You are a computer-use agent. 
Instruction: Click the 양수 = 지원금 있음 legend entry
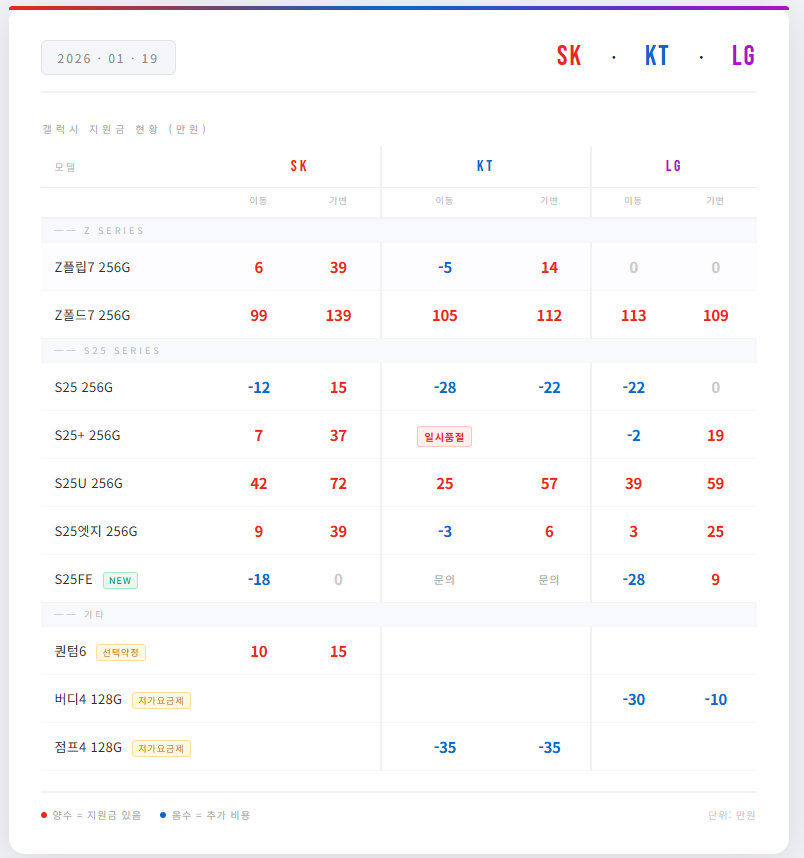point(91,815)
